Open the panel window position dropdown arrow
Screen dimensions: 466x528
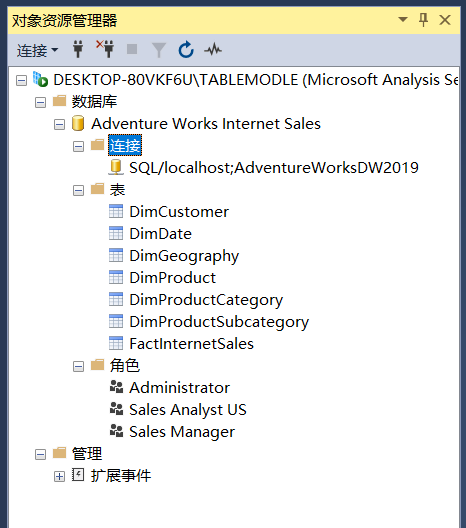coord(403,19)
